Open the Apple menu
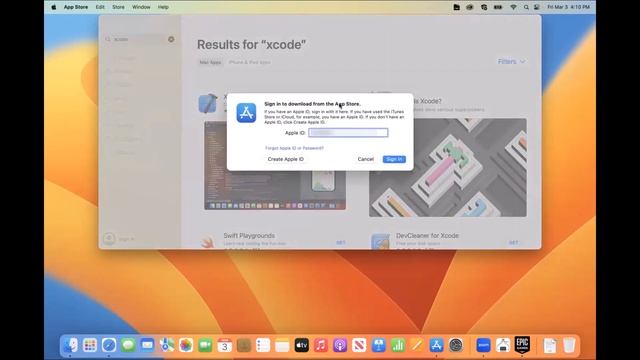The width and height of the screenshot is (640, 360). [x=53, y=7]
